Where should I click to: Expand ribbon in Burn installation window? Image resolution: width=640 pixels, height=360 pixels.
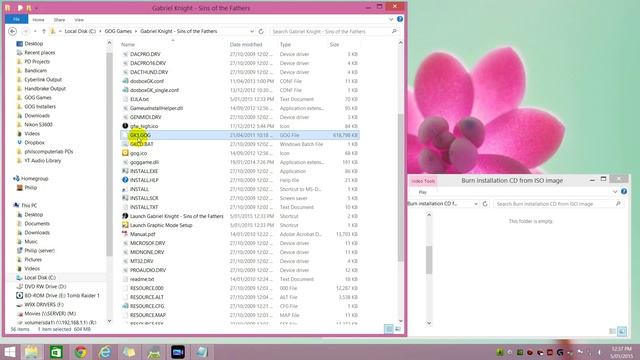(x=615, y=191)
